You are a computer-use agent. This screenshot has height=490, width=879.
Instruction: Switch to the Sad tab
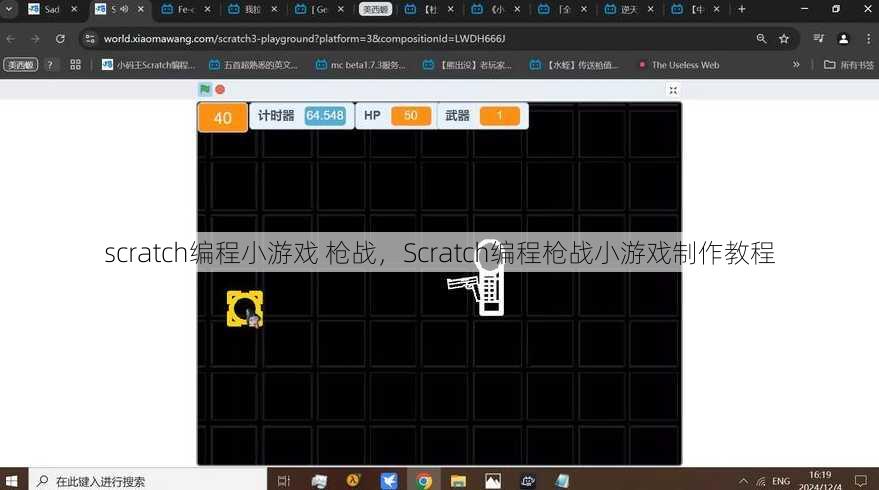pos(52,10)
